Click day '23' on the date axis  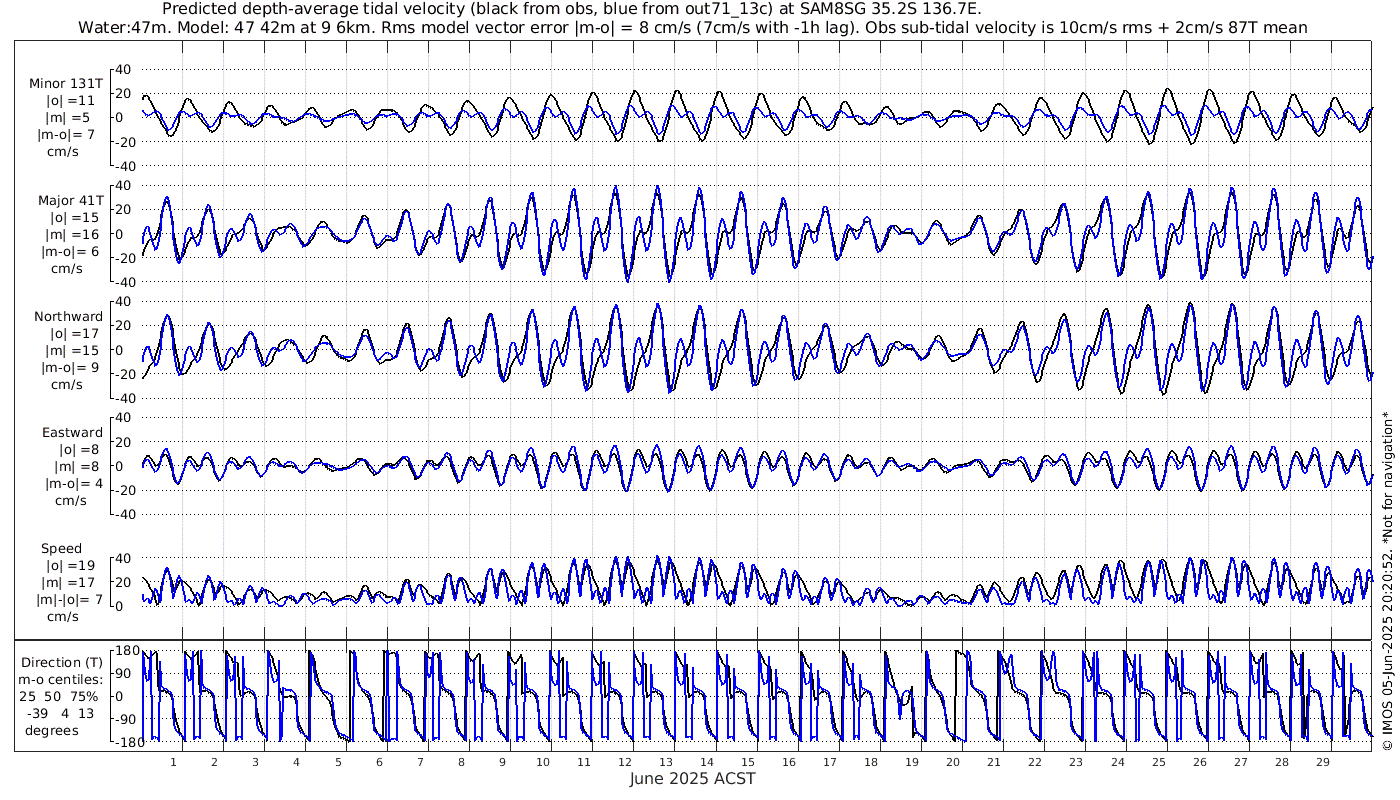pyautogui.click(x=1076, y=762)
